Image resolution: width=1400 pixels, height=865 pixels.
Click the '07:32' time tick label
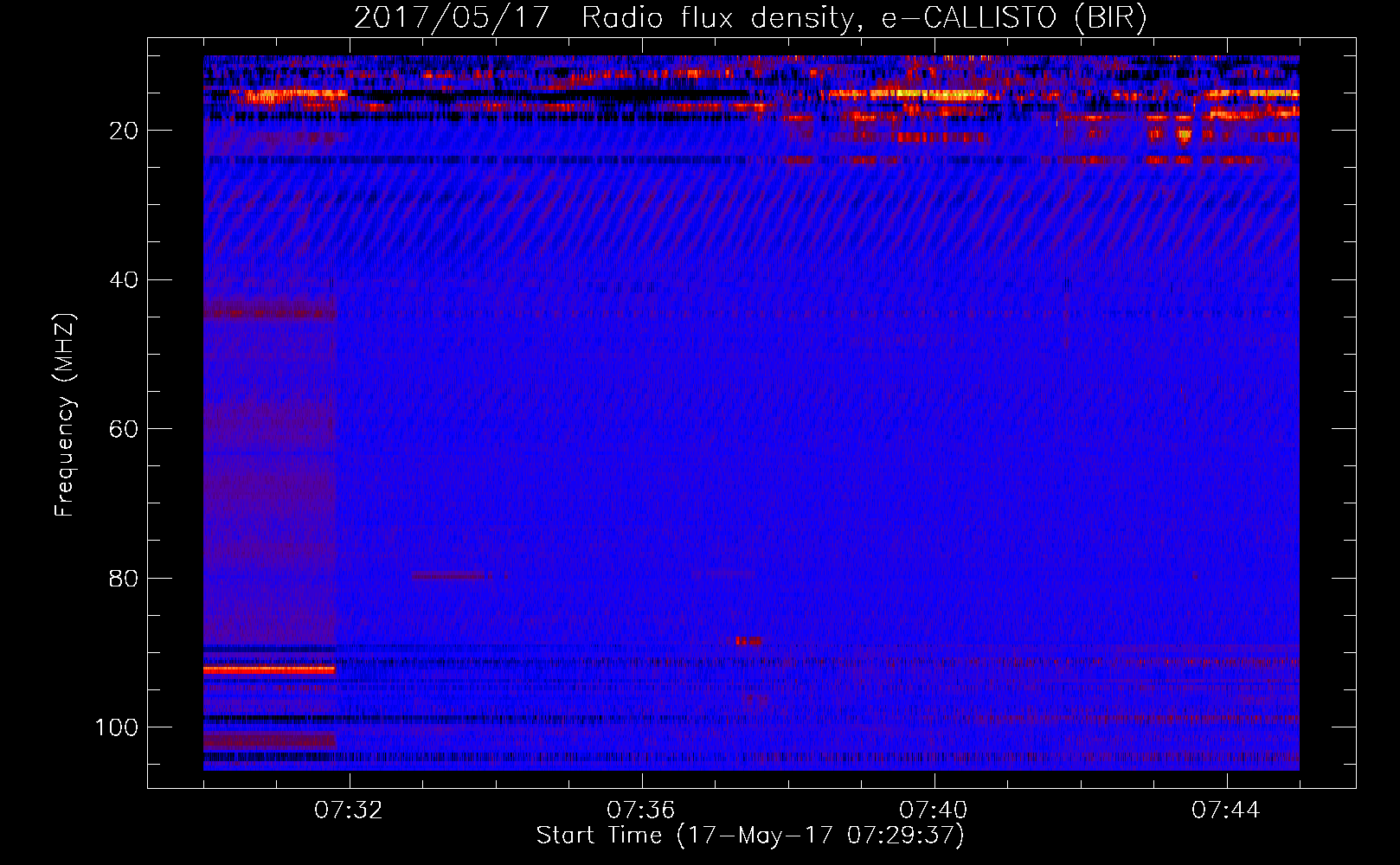click(349, 811)
